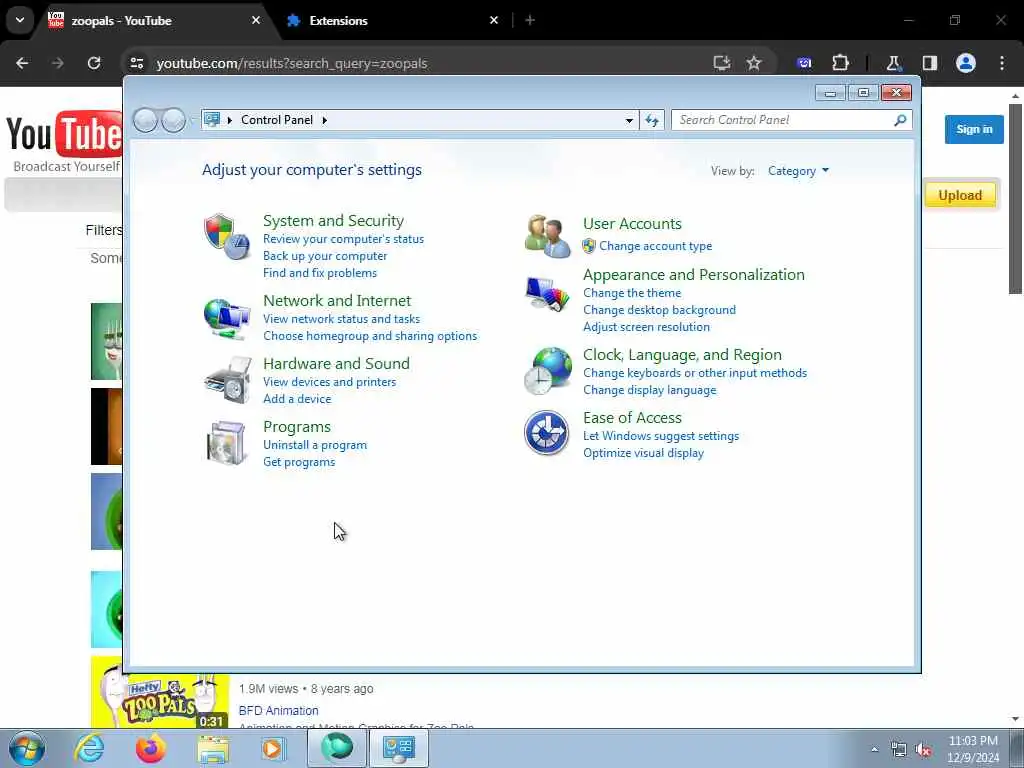Click site information icon in address bar
Screen dimensions: 1024x768
pos(136,63)
